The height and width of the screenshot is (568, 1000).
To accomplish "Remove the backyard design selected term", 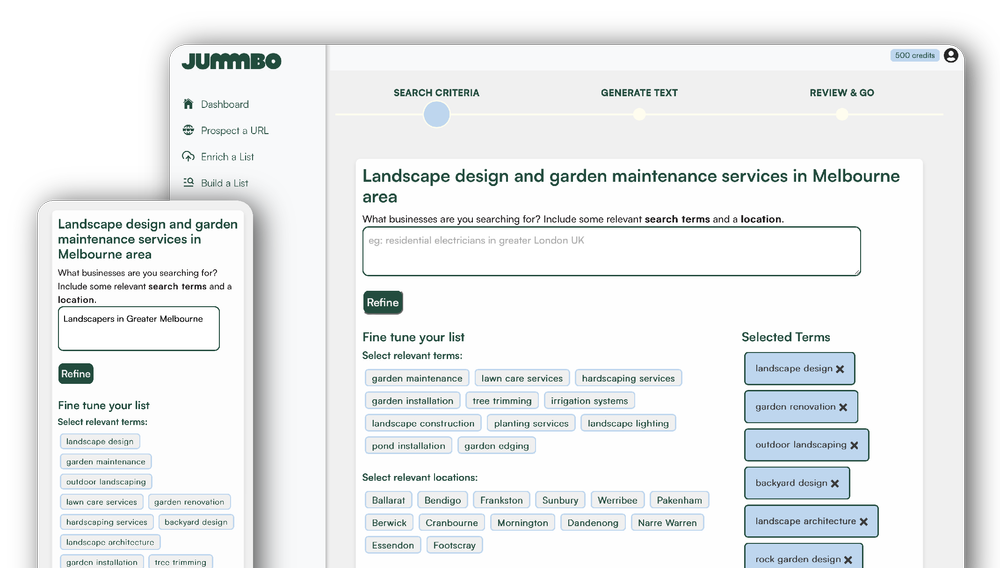I will point(835,484).
